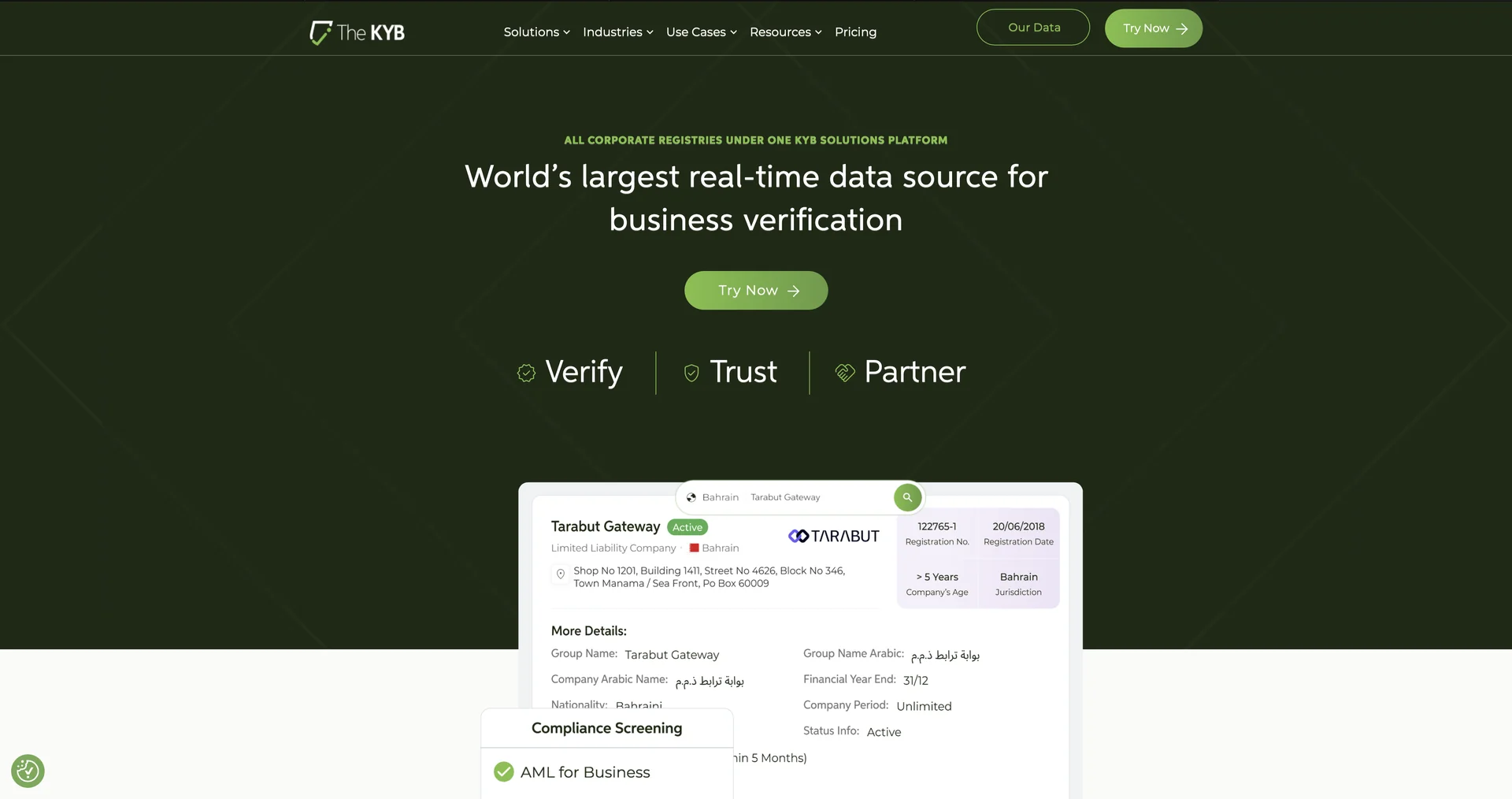Viewport: 1512px width, 799px height.
Task: Click the Partner handshake icon
Action: pos(845,373)
